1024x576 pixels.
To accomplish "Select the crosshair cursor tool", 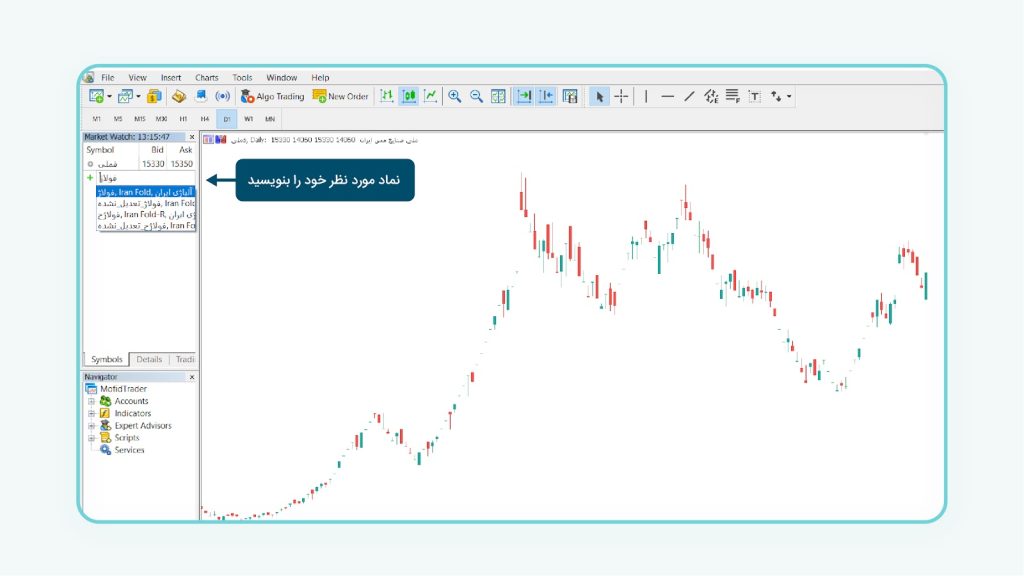I will coord(621,96).
